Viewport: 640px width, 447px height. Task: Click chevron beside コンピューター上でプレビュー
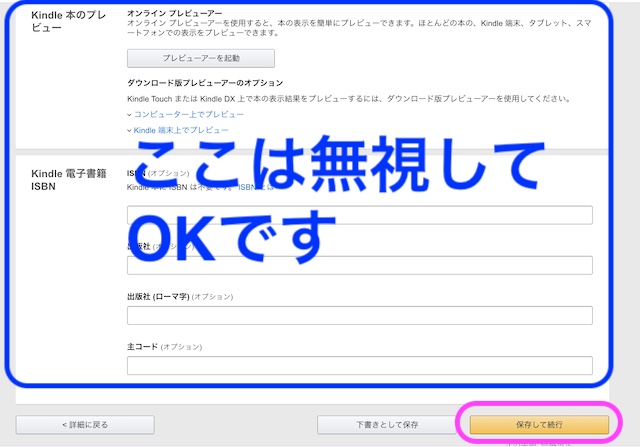130,115
